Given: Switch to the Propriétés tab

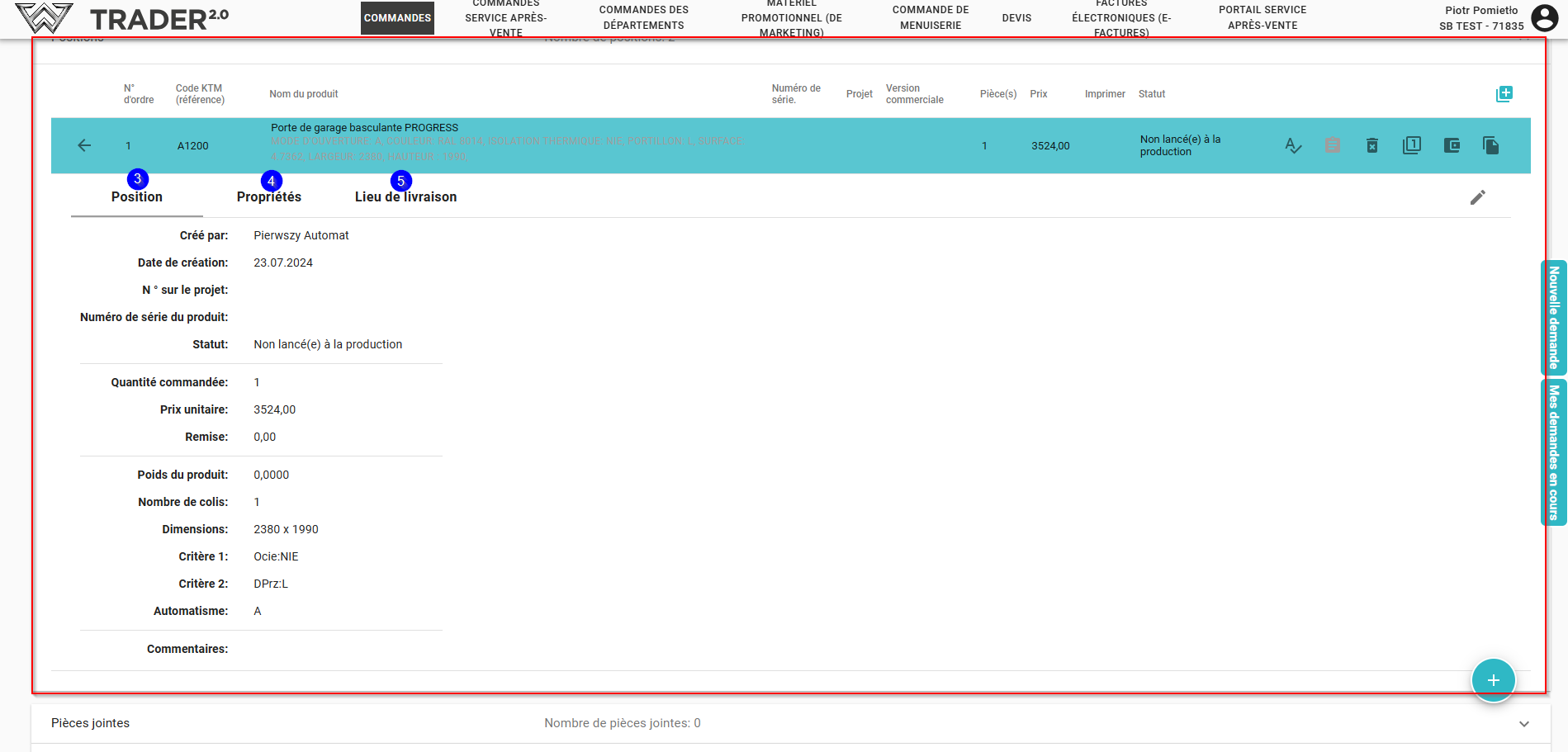Looking at the screenshot, I should click(x=268, y=197).
